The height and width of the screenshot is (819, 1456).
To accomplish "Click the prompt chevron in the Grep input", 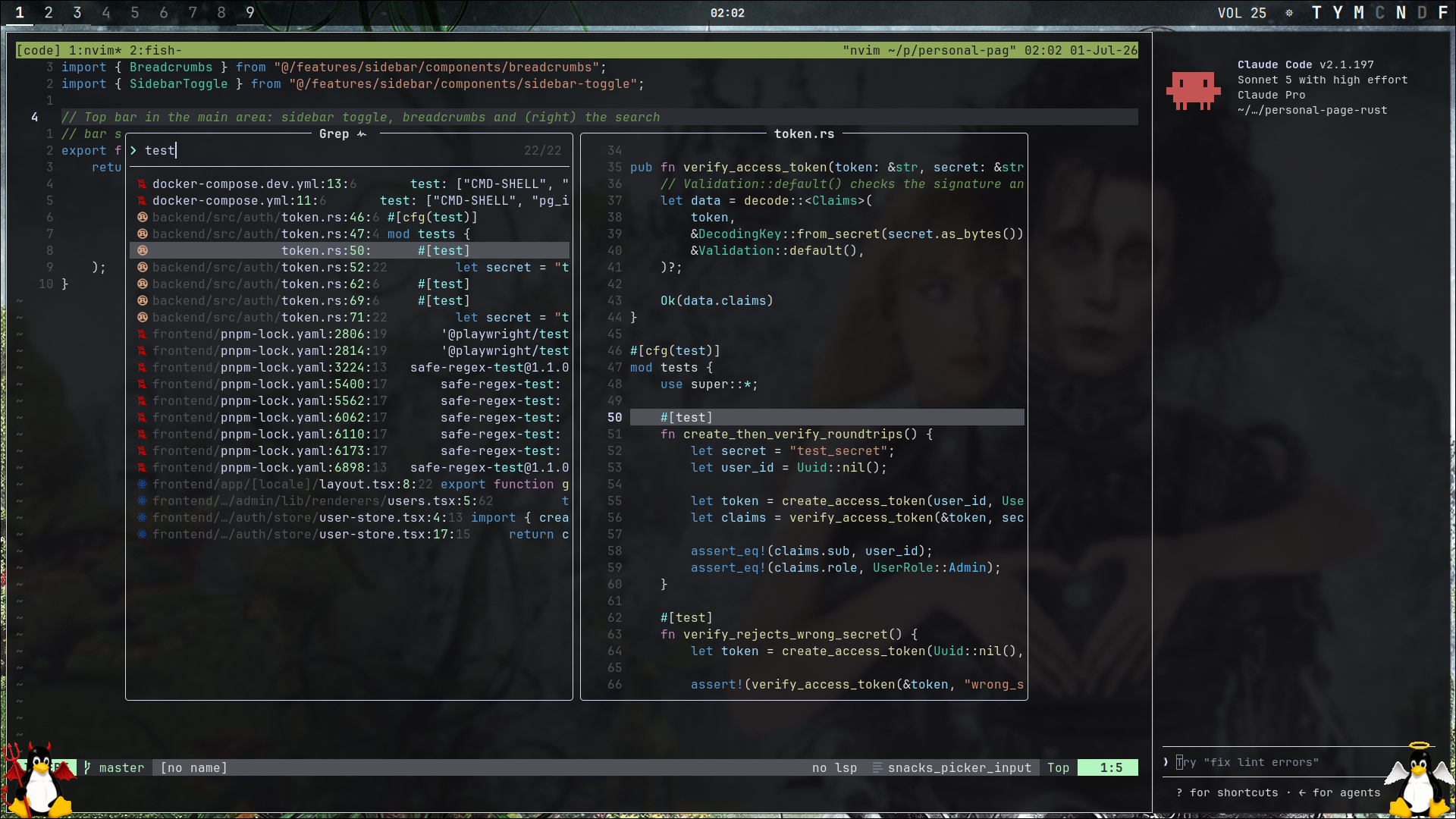I will 133,151.
